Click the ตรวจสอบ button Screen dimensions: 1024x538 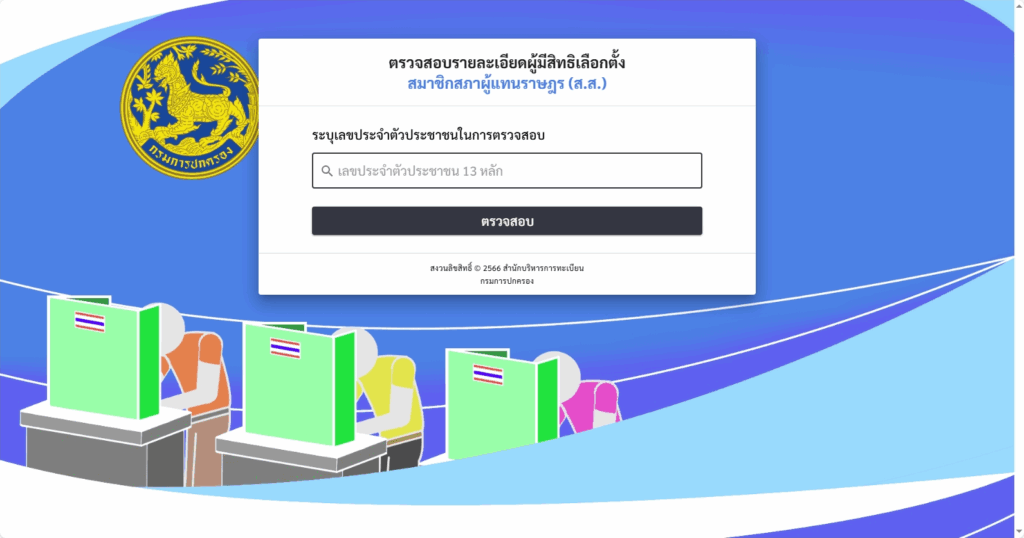507,221
